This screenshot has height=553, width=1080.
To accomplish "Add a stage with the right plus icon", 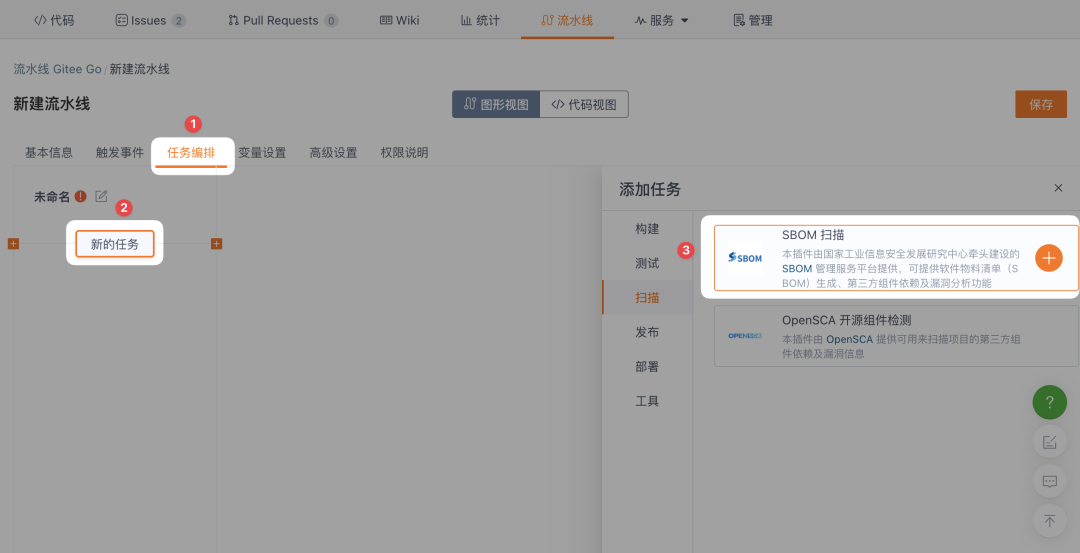I will (x=216, y=244).
